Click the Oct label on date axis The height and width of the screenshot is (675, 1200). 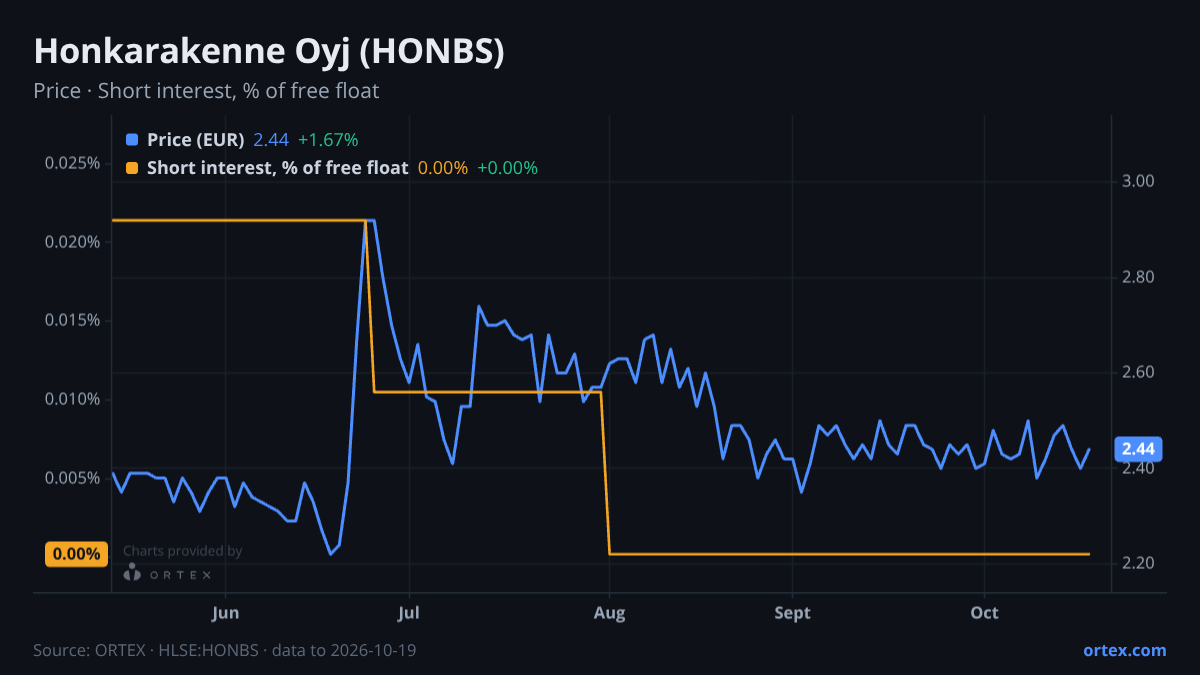[985, 613]
